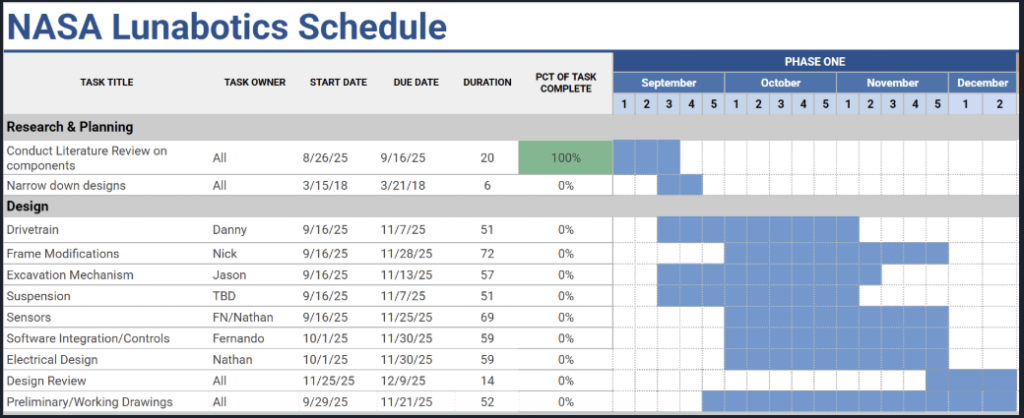Select the November month header
This screenshot has height=418, width=1024.
click(x=892, y=83)
